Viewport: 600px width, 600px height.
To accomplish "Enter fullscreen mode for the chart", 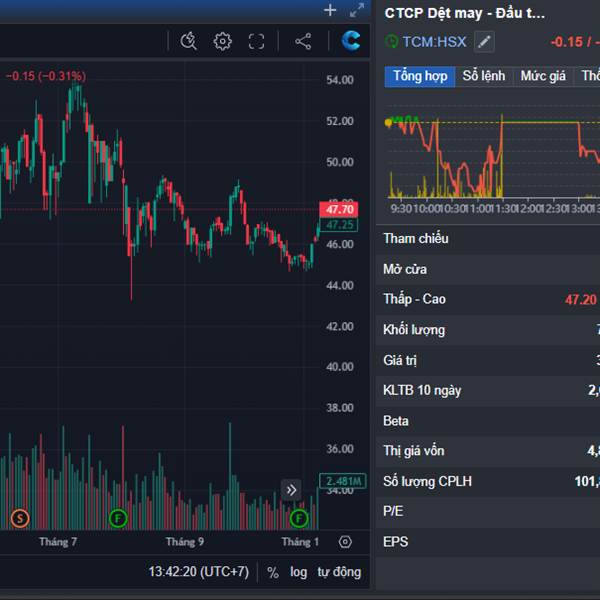I will (256, 41).
